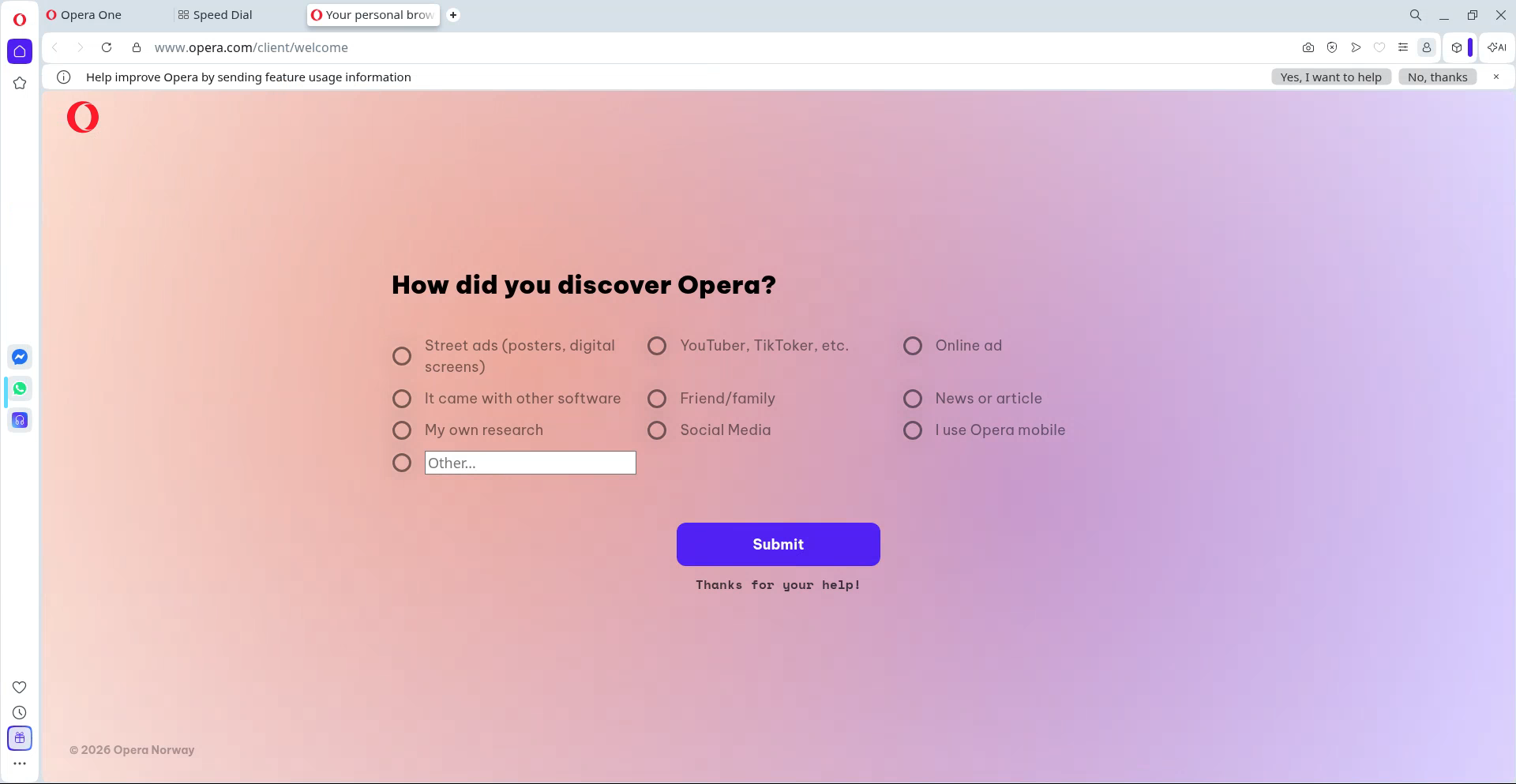Open WhatsApp in the sidebar

(20, 388)
